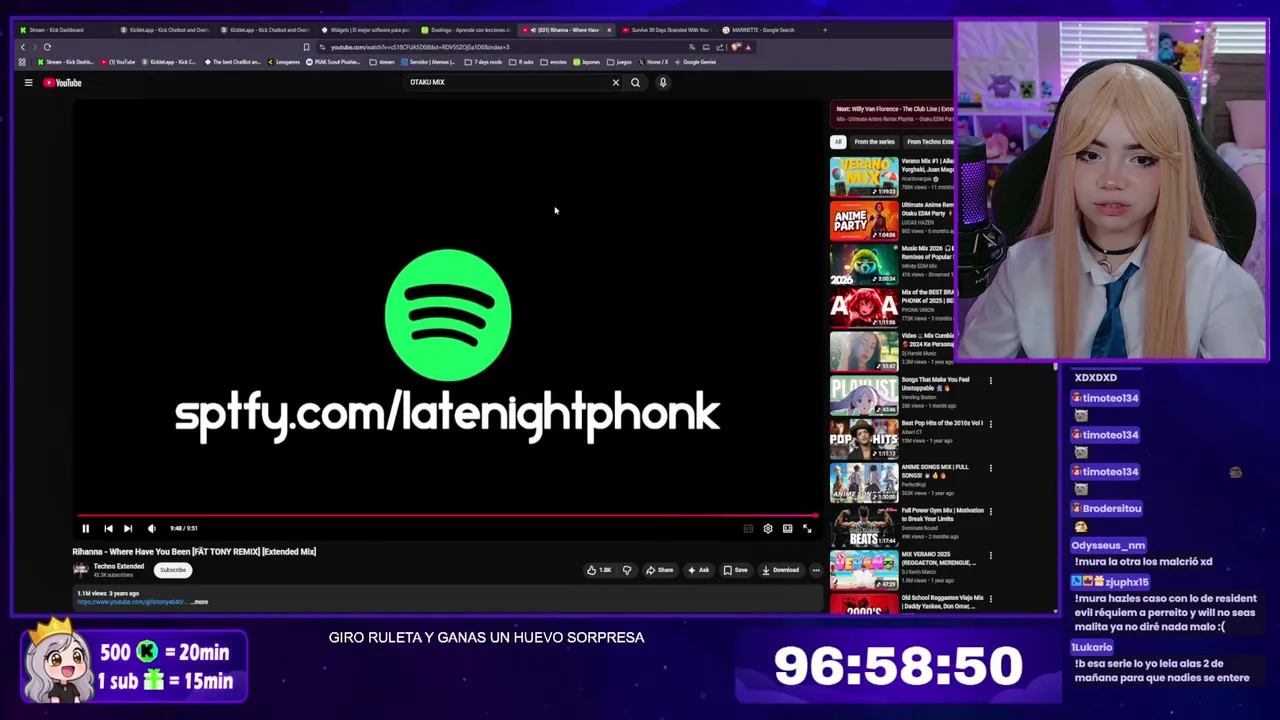This screenshot has height=720, width=1280.
Task: Open the options menu for Best Pop Hits
Action: pyautogui.click(x=991, y=424)
